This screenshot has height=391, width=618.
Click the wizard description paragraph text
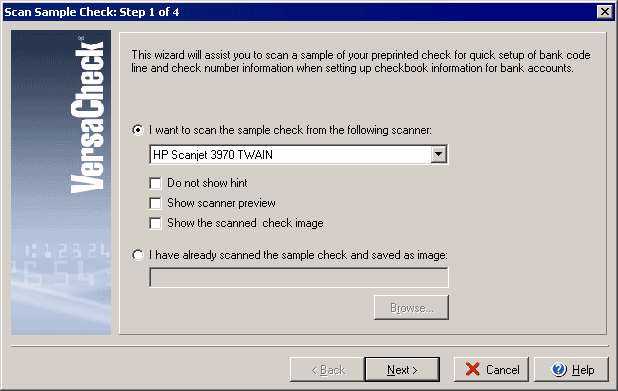pyautogui.click(x=361, y=61)
